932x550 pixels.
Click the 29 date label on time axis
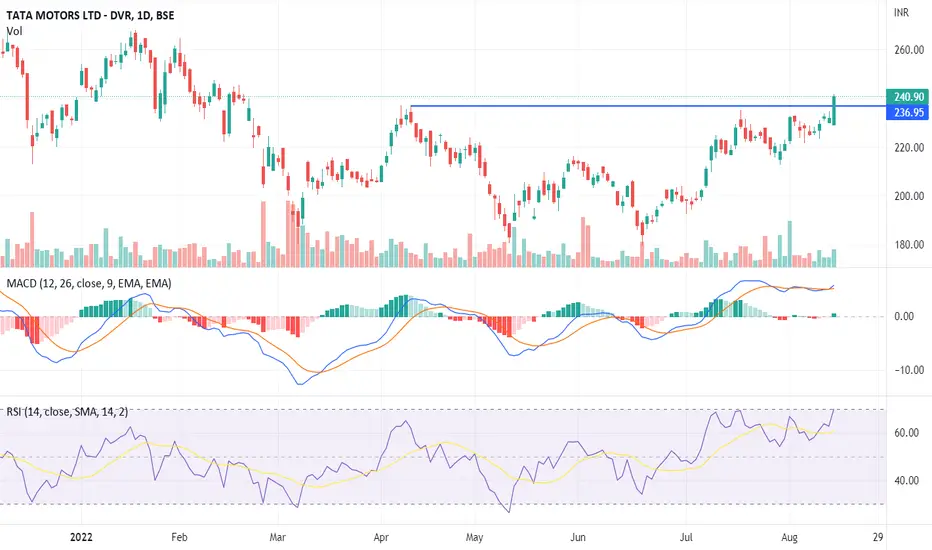click(878, 538)
